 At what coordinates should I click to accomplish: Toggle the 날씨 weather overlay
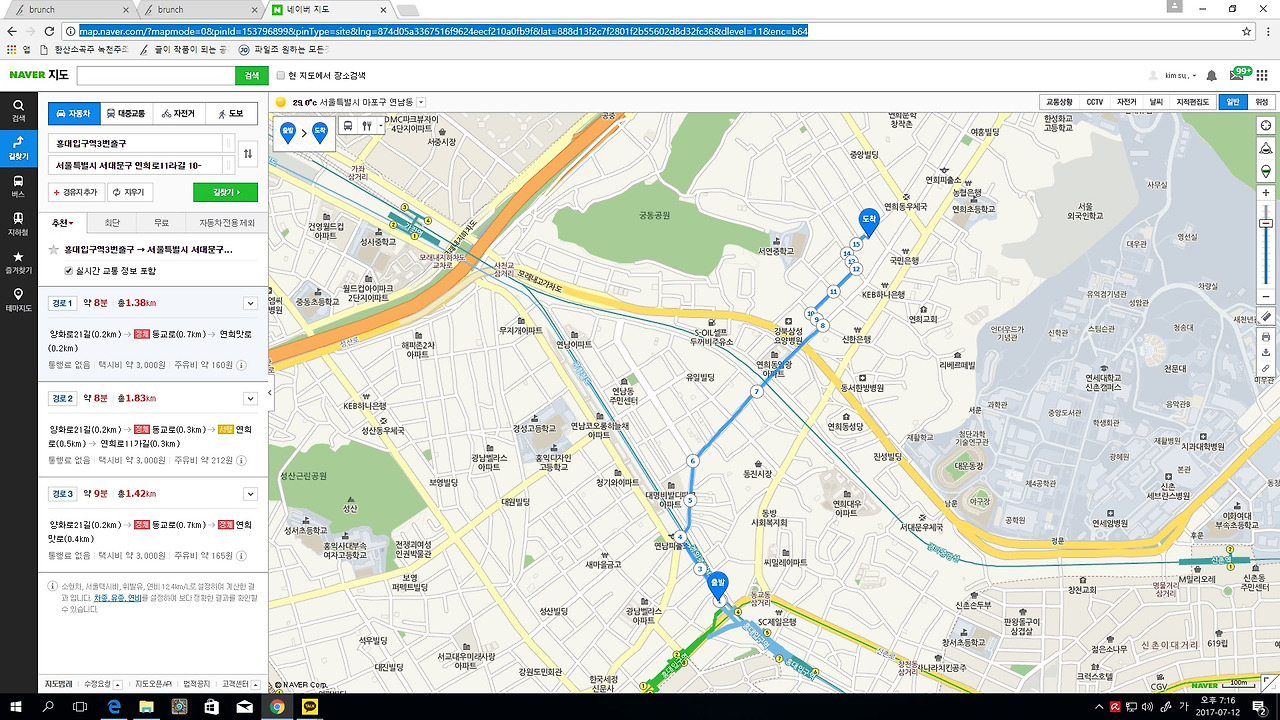[1156, 102]
